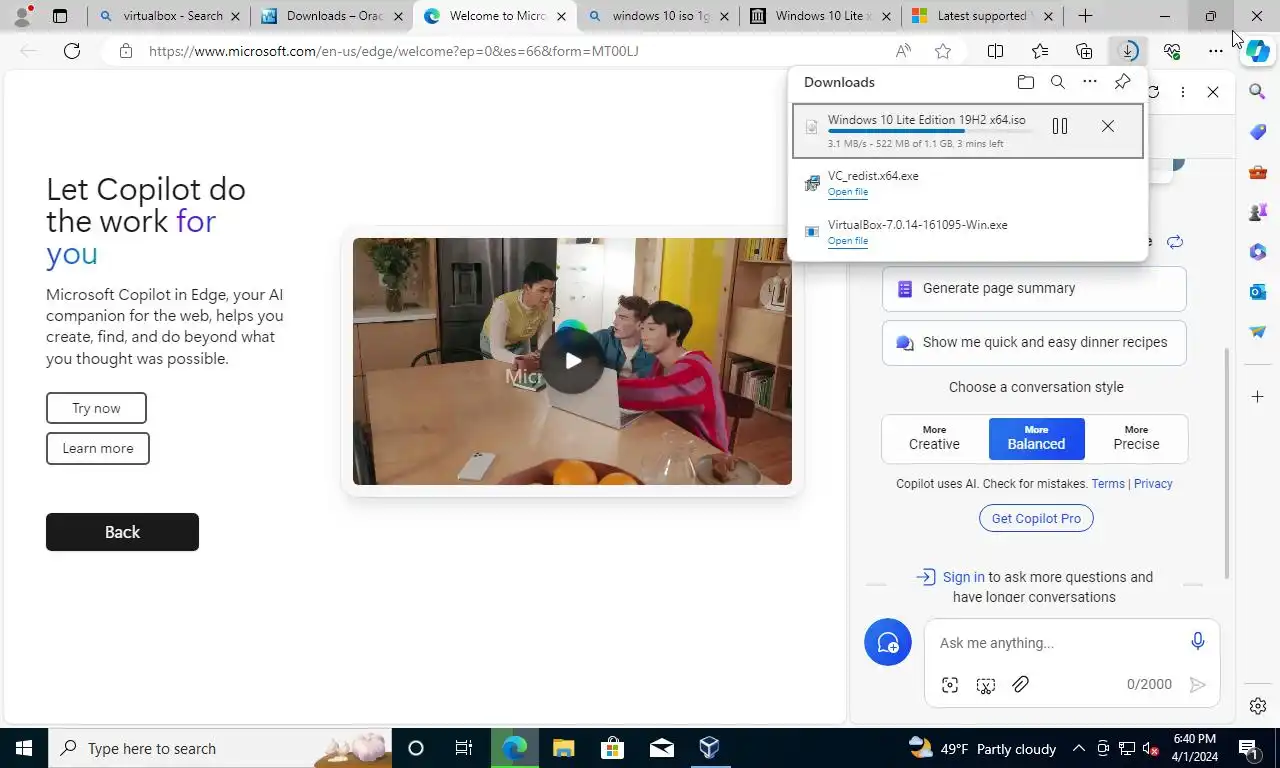Add this page to favorites star

click(943, 51)
